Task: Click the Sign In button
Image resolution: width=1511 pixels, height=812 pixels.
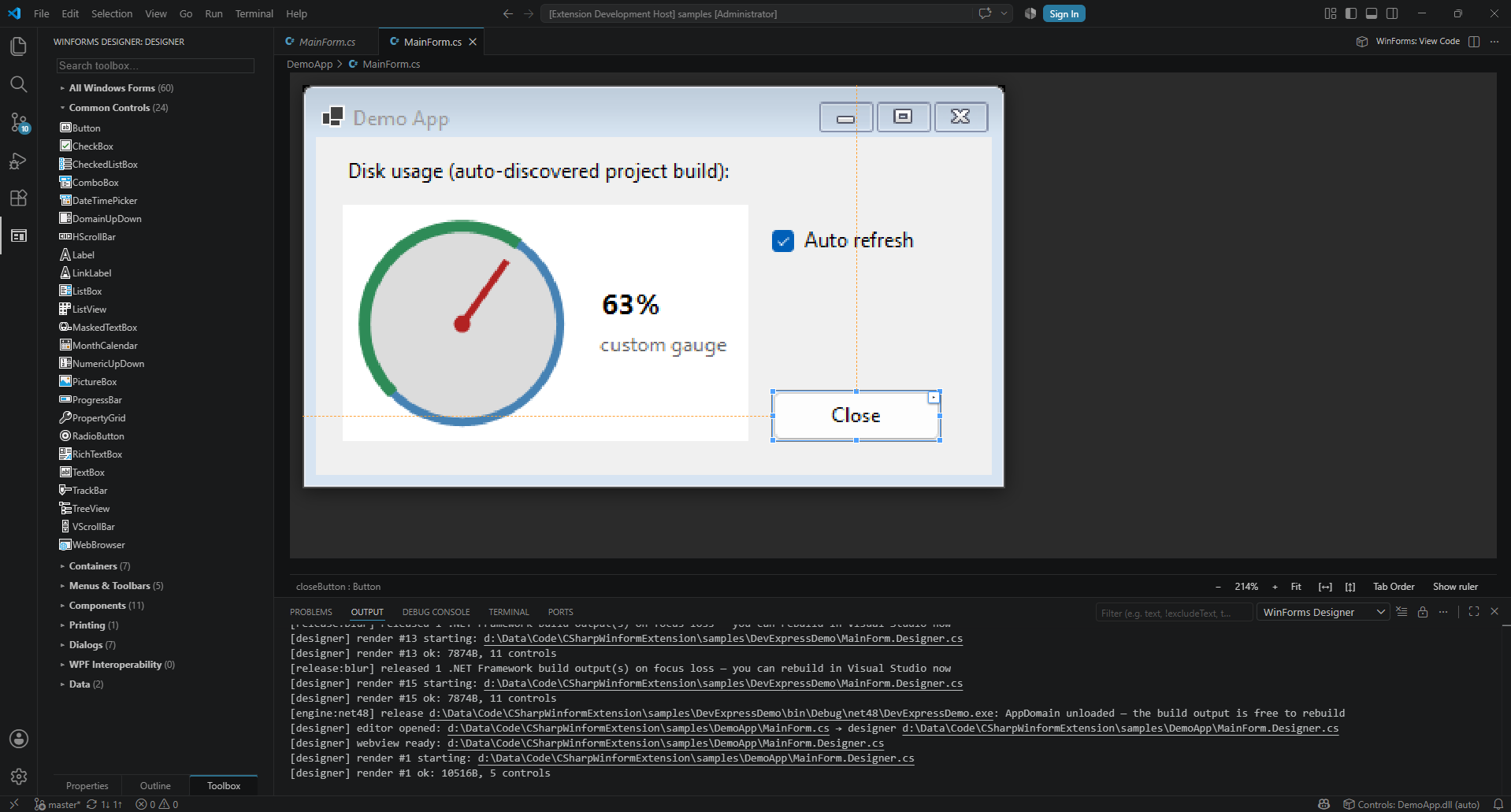Action: point(1064,13)
